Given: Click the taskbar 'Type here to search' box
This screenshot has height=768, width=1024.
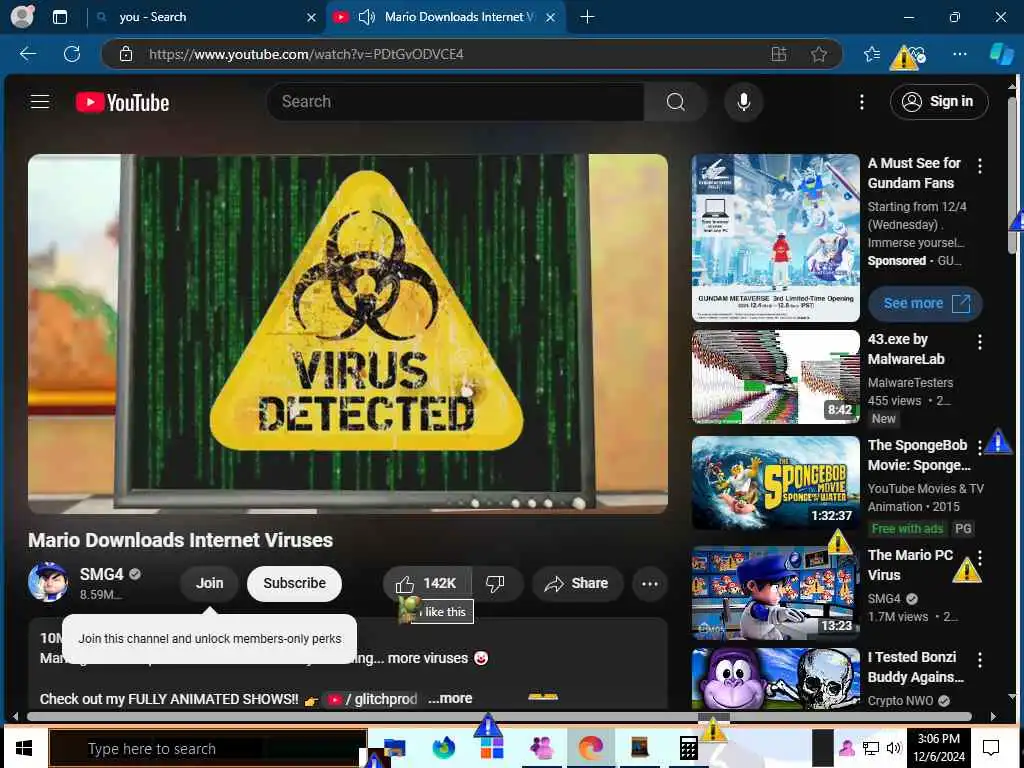Looking at the screenshot, I should (208, 748).
